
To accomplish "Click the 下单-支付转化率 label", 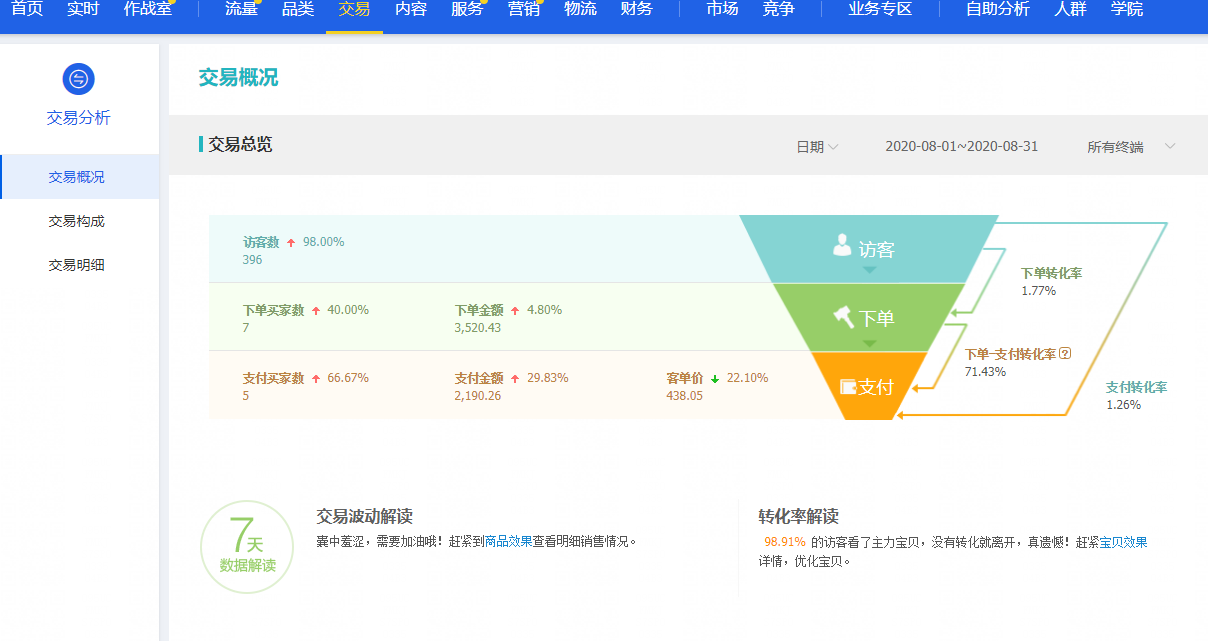I will (x=1010, y=354).
